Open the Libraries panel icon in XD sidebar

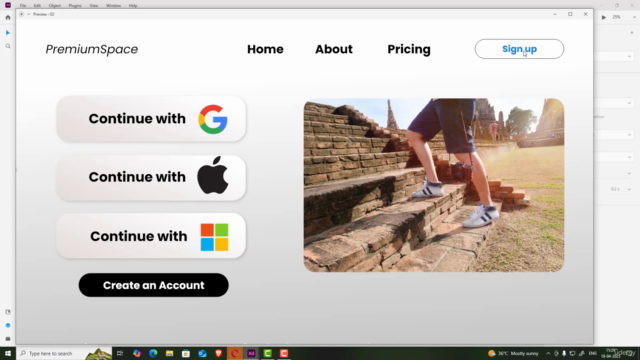8,312
